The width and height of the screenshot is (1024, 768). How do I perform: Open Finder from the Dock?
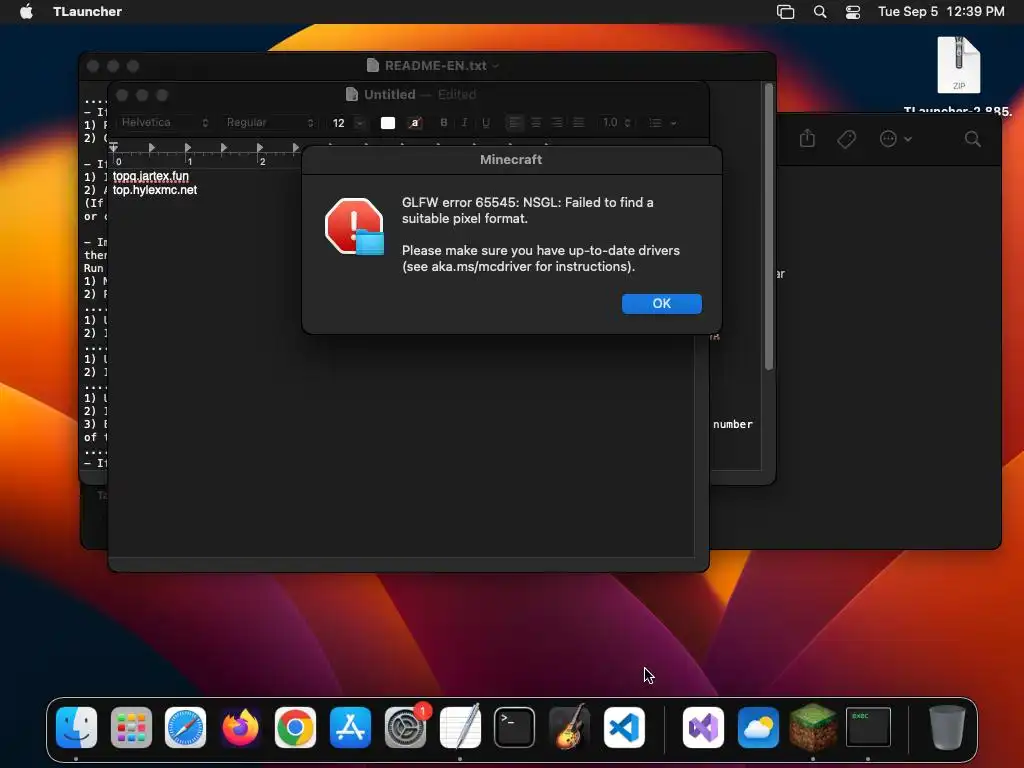pyautogui.click(x=76, y=727)
